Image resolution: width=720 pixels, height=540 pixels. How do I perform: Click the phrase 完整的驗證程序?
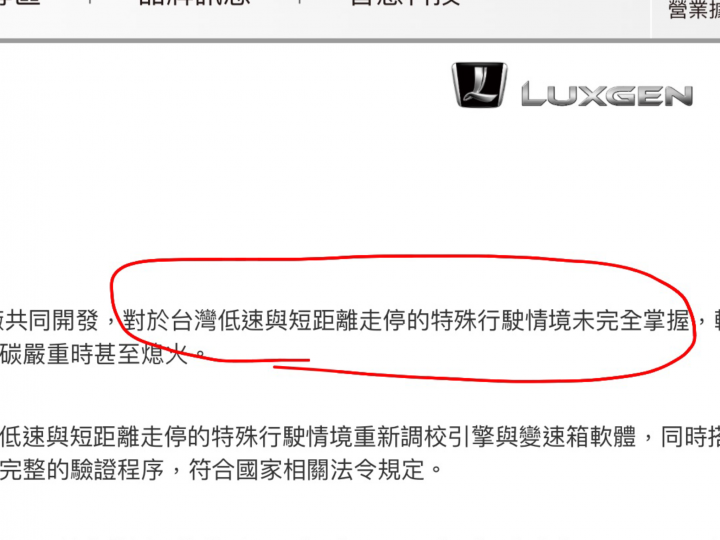click(x=82, y=469)
